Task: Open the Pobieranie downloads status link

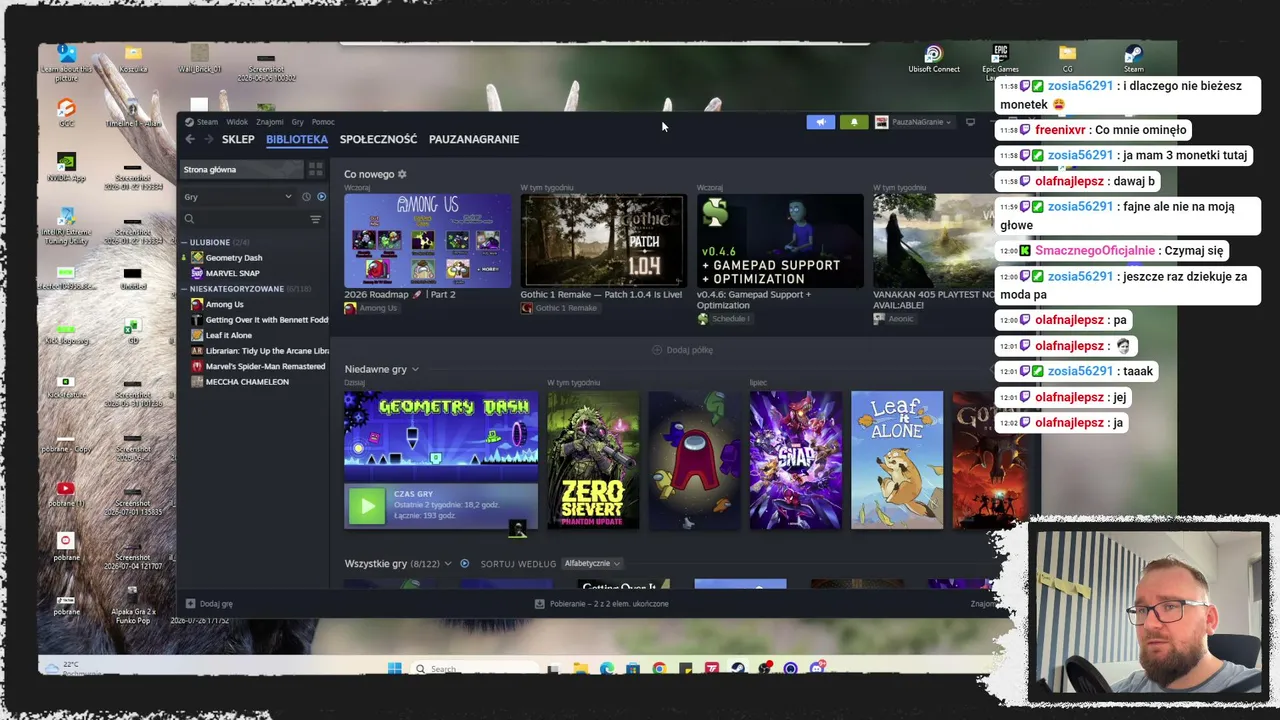Action: pyautogui.click(x=609, y=604)
